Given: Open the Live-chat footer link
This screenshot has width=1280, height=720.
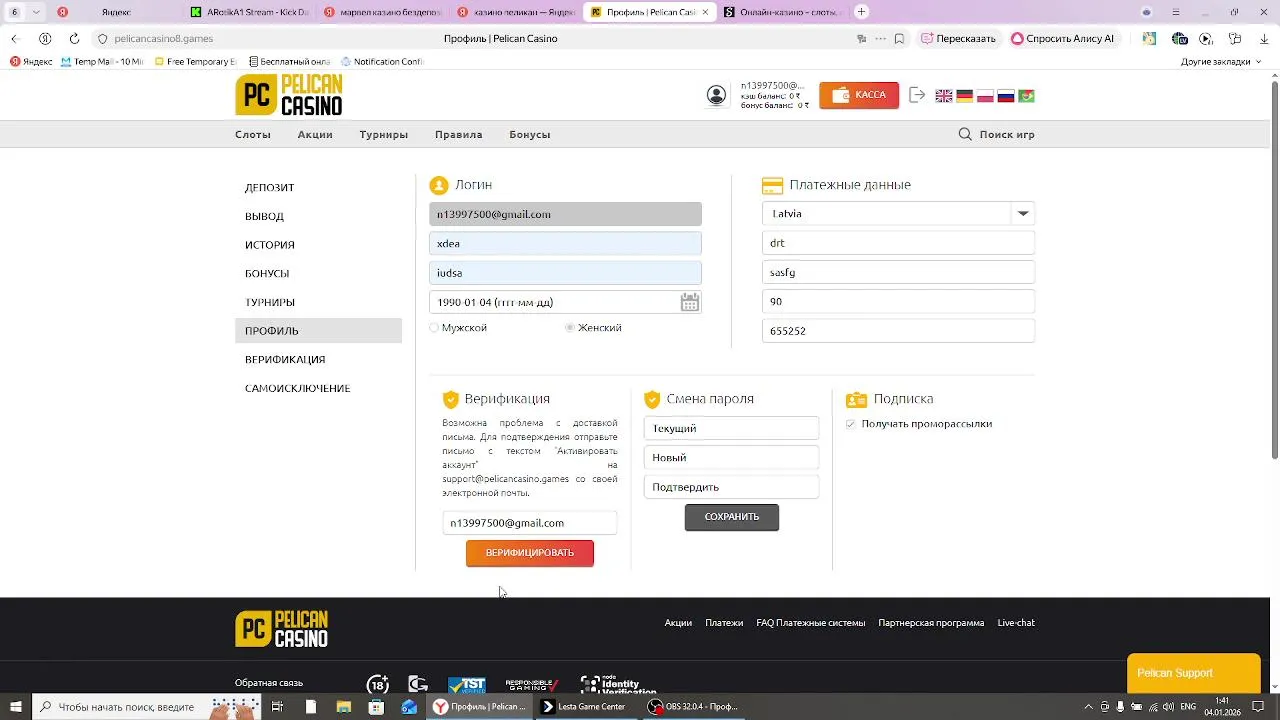Looking at the screenshot, I should 1016,623.
